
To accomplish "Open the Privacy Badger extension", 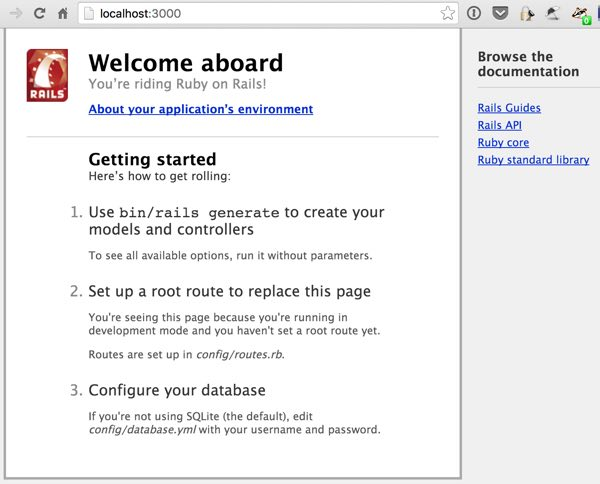I will [581, 15].
